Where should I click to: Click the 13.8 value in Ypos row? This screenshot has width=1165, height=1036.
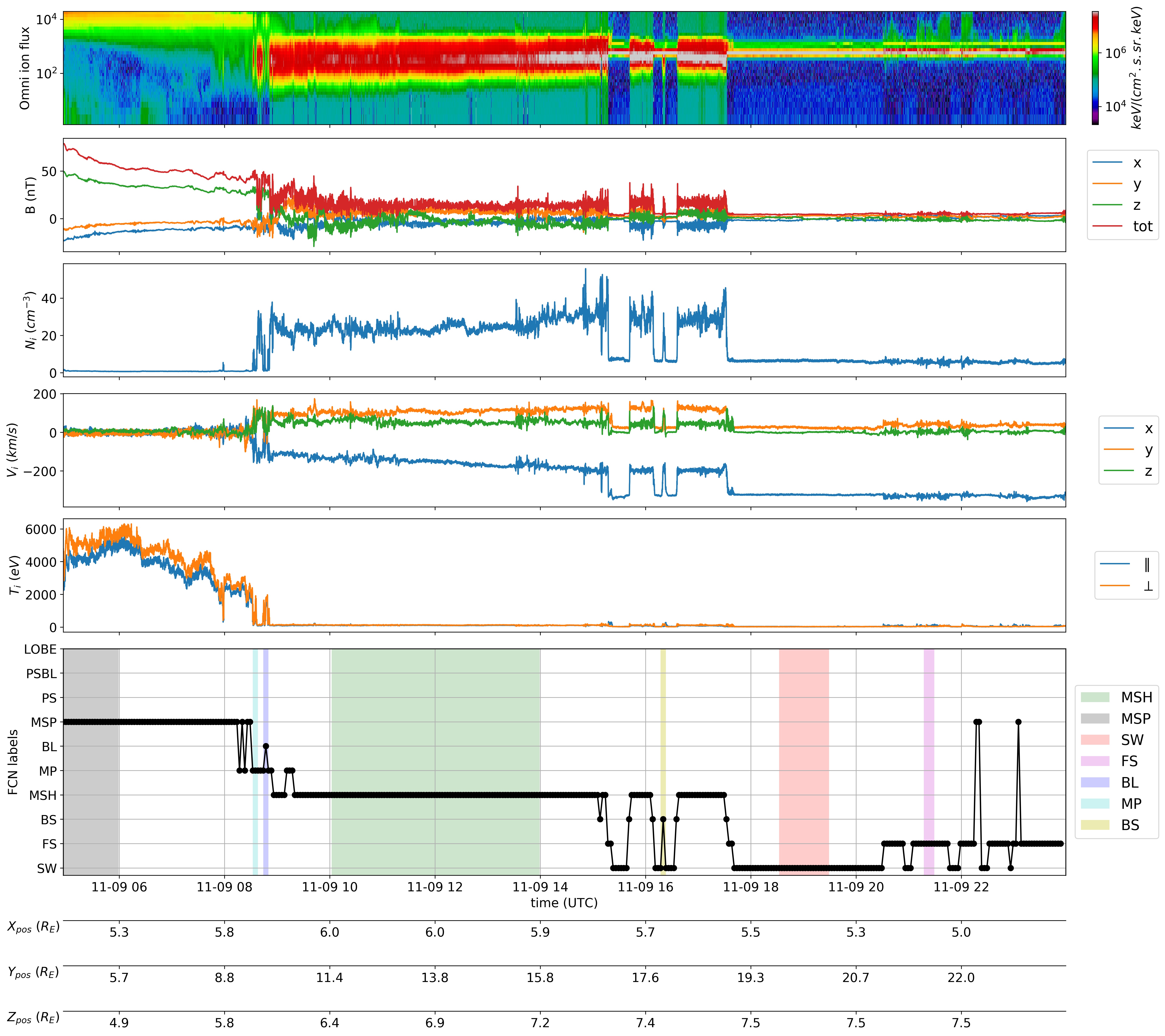click(435, 978)
